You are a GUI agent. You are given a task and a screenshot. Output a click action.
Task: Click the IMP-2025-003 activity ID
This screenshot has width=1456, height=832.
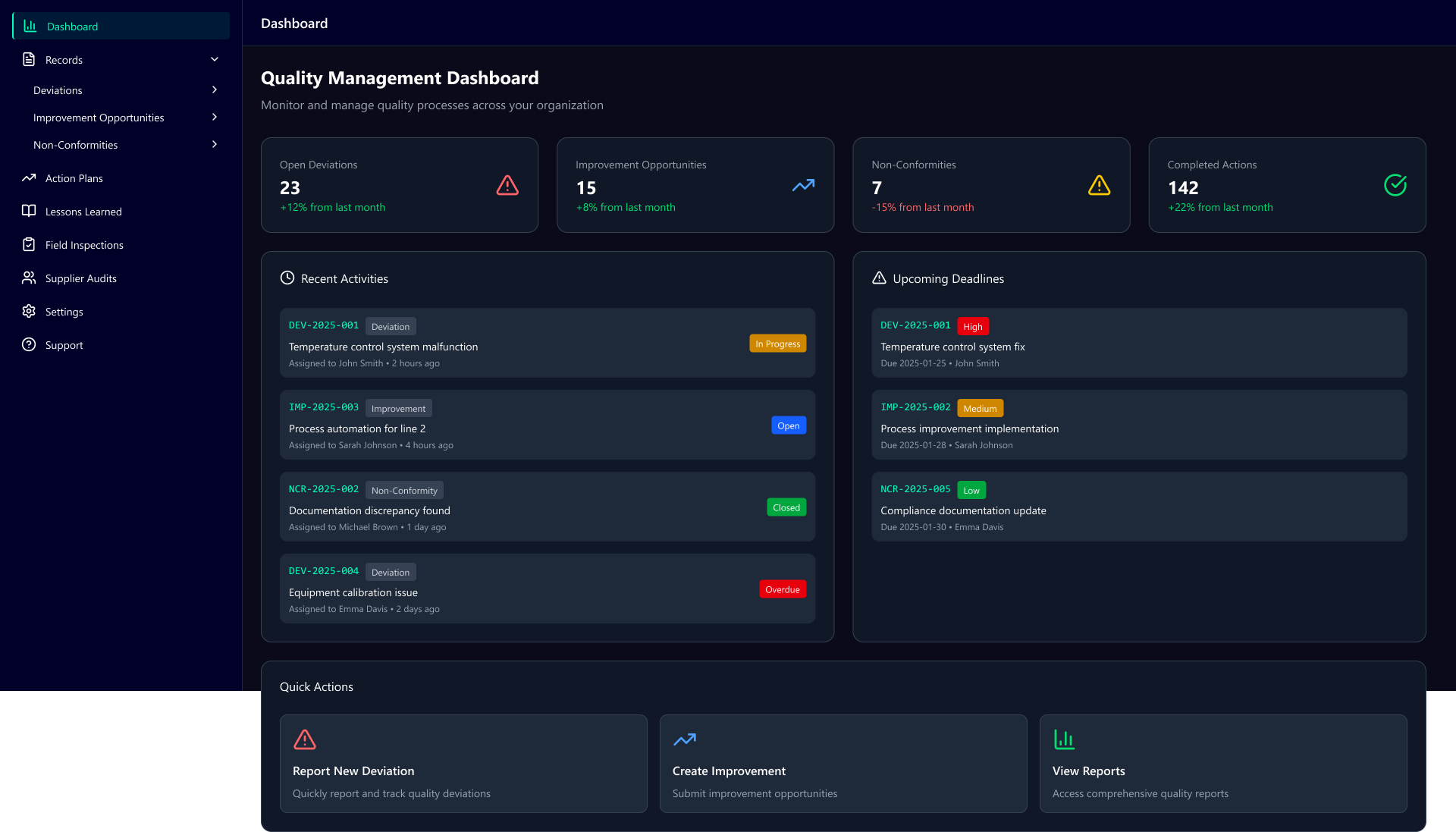click(x=324, y=407)
